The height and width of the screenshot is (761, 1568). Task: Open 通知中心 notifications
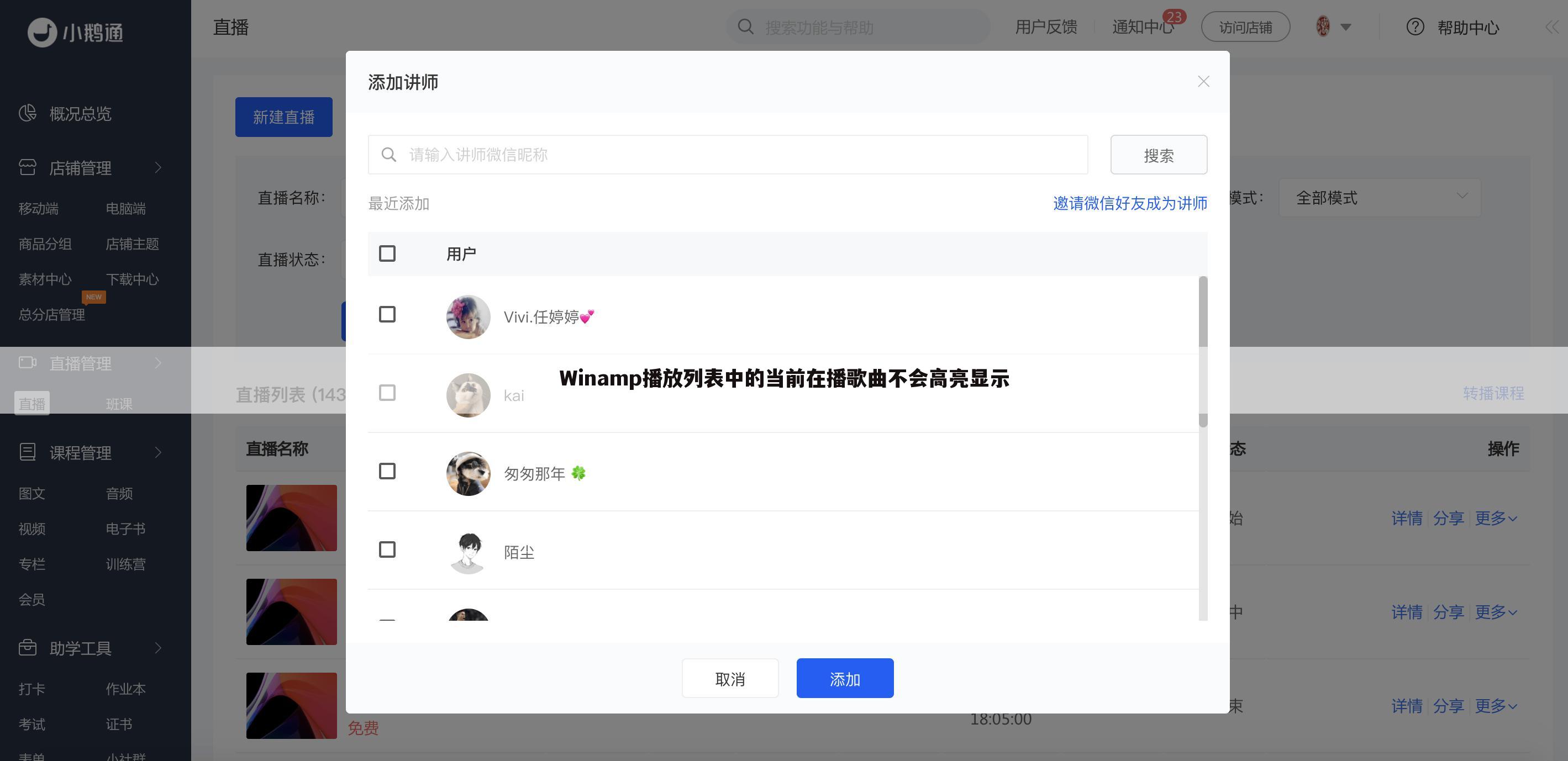click(1143, 28)
